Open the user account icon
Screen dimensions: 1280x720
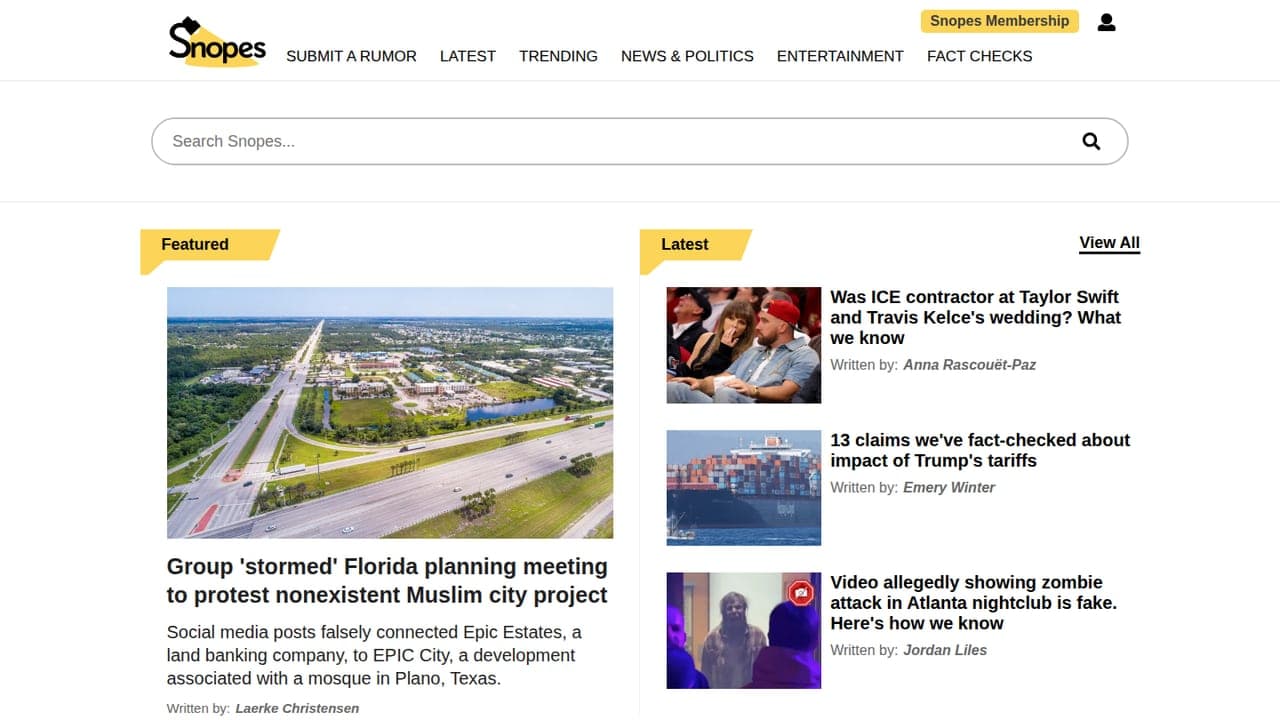coord(1106,22)
